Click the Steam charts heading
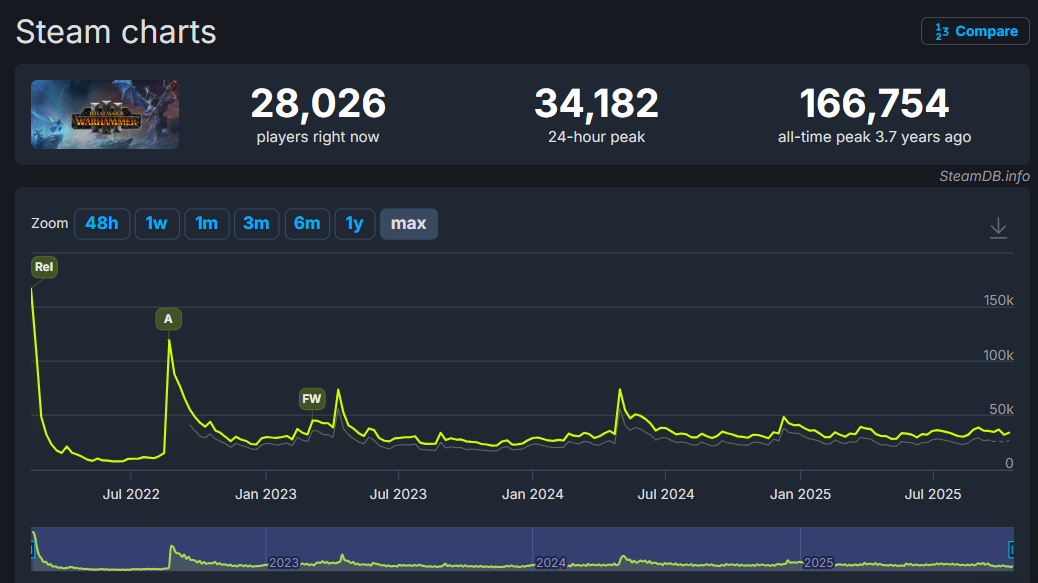 pyautogui.click(x=116, y=32)
